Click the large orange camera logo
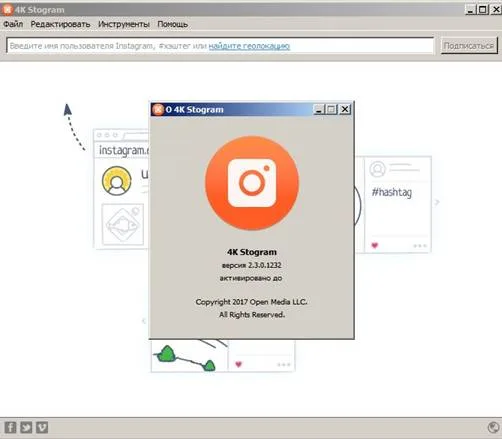Image resolution: width=502 pixels, height=439 pixels. (x=252, y=183)
